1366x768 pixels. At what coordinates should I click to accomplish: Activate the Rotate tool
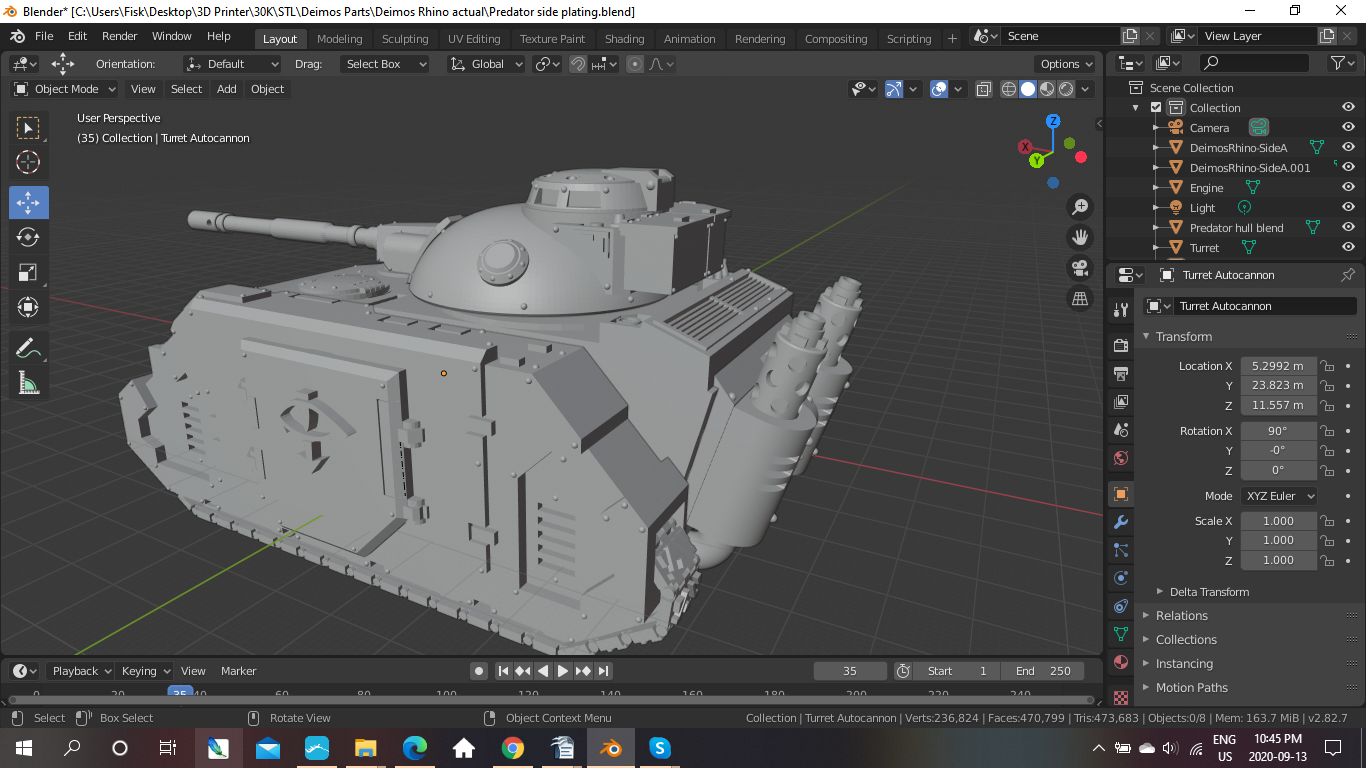coord(28,237)
